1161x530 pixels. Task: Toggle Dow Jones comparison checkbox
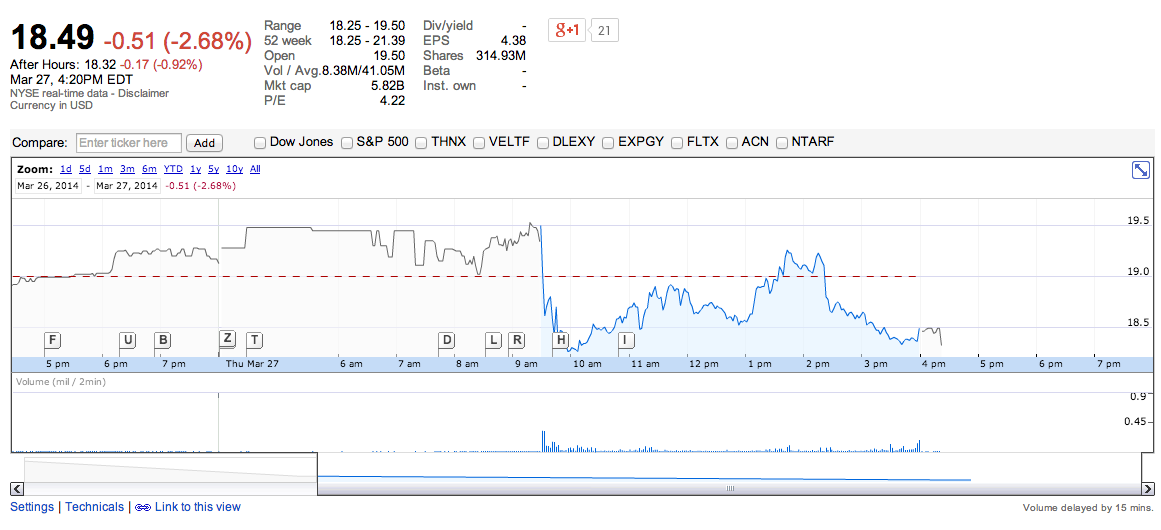click(260, 143)
